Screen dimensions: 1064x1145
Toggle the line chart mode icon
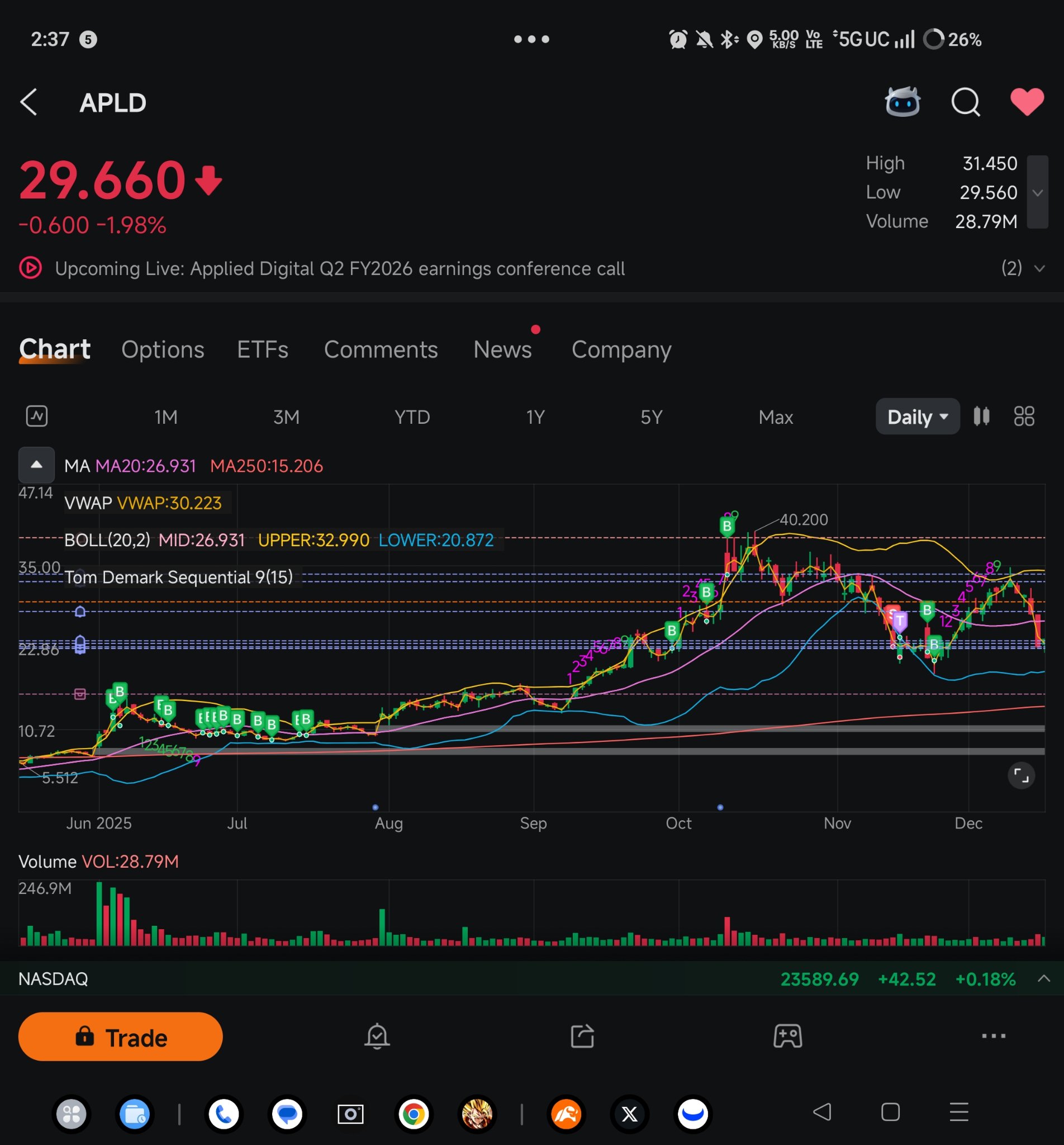(37, 417)
